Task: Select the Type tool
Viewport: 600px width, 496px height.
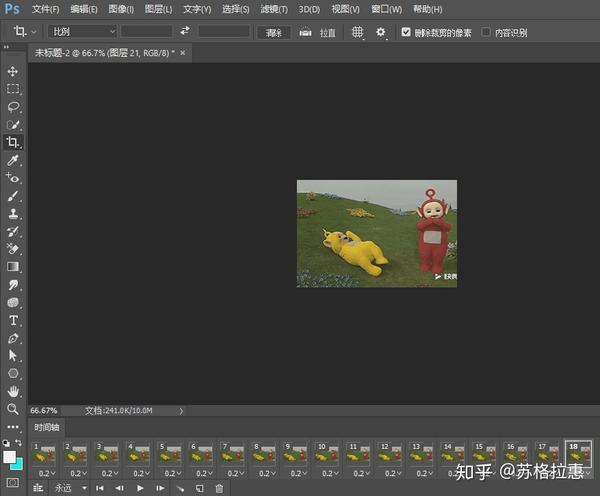Action: 13,320
